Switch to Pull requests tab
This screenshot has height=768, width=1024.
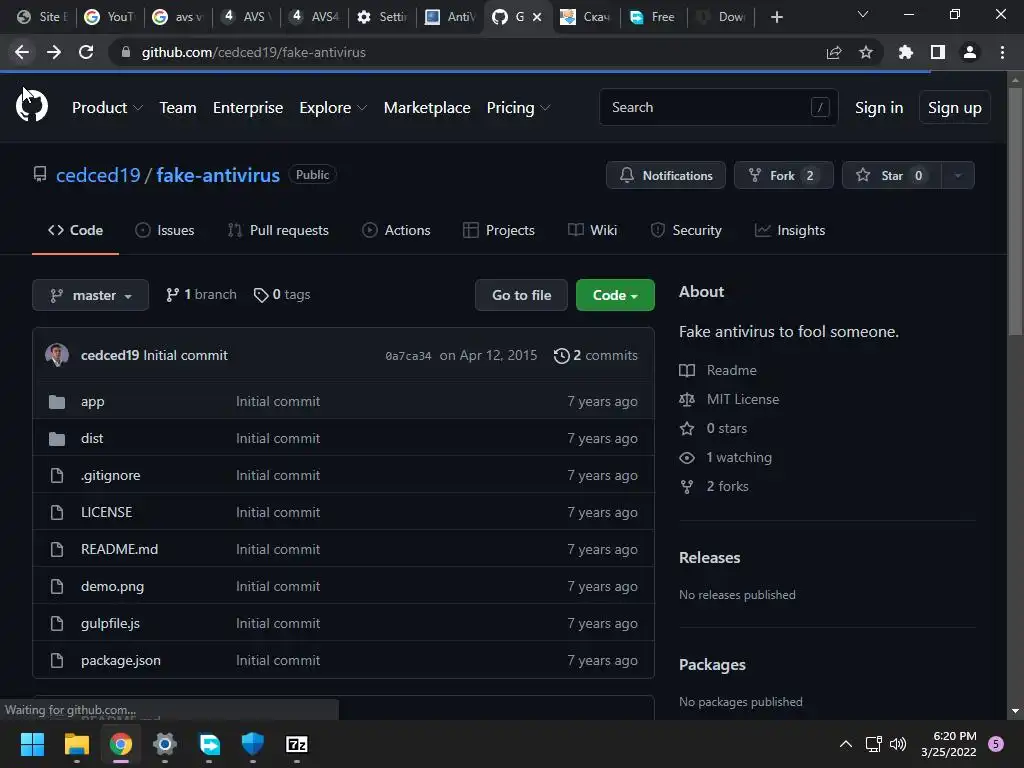tap(278, 231)
